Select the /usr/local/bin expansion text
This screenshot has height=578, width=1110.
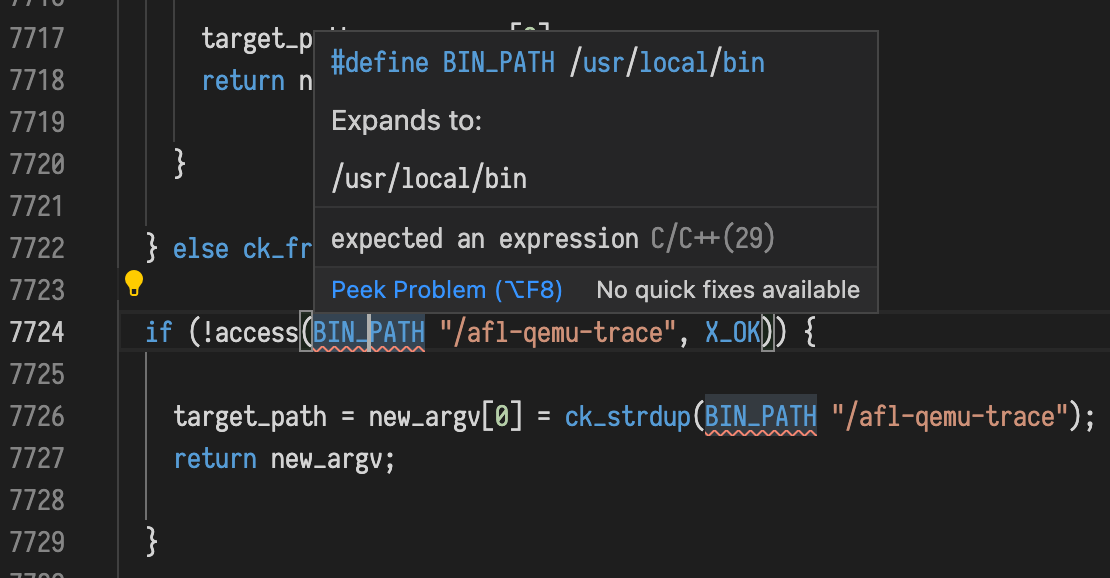(428, 178)
